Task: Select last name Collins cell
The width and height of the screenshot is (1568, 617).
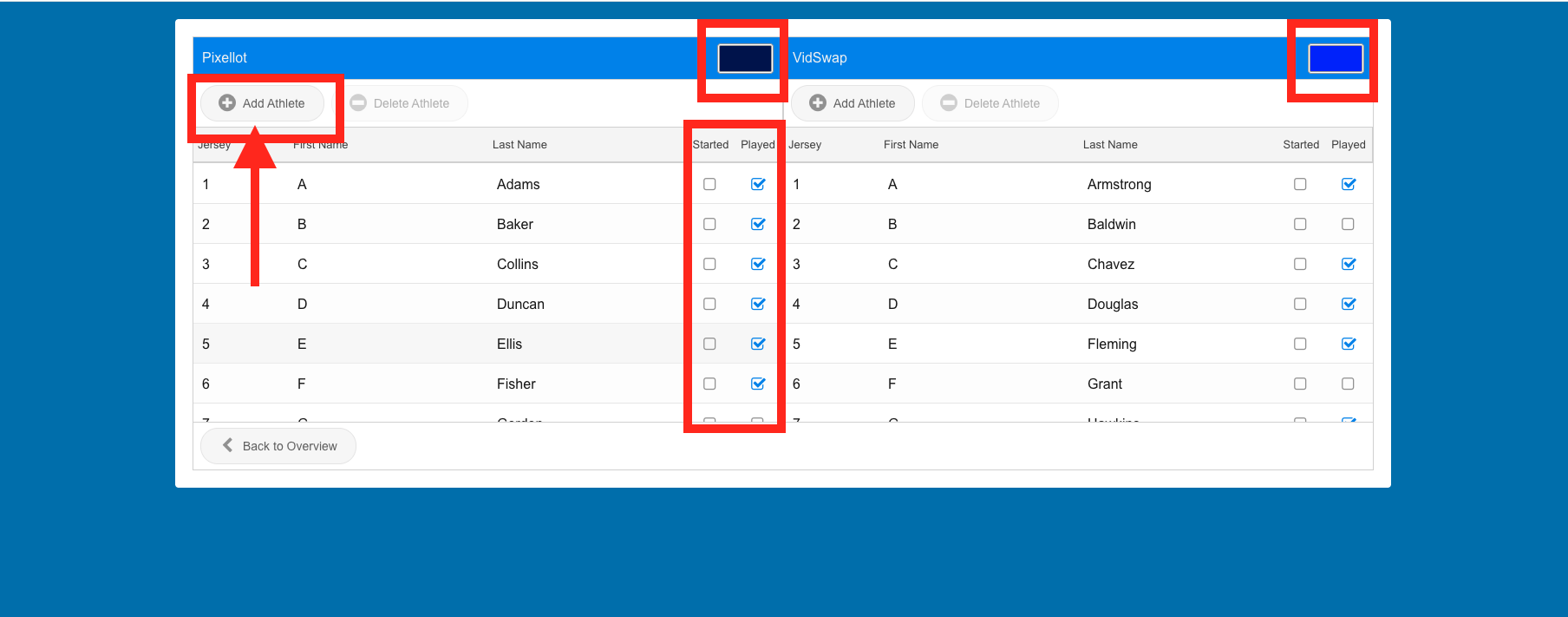Action: pos(518,264)
